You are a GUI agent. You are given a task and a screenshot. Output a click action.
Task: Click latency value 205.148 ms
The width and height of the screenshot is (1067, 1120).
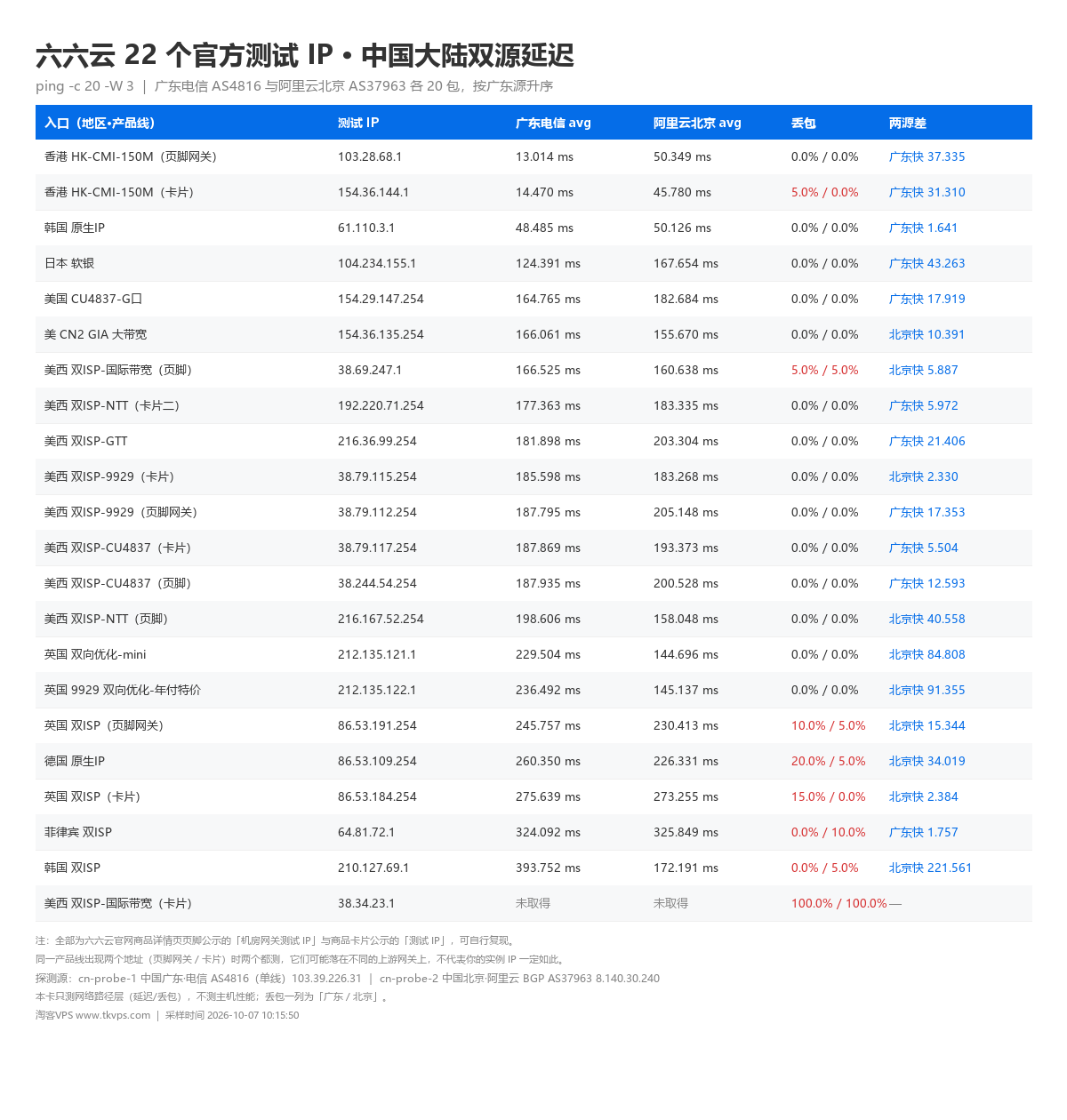[686, 512]
